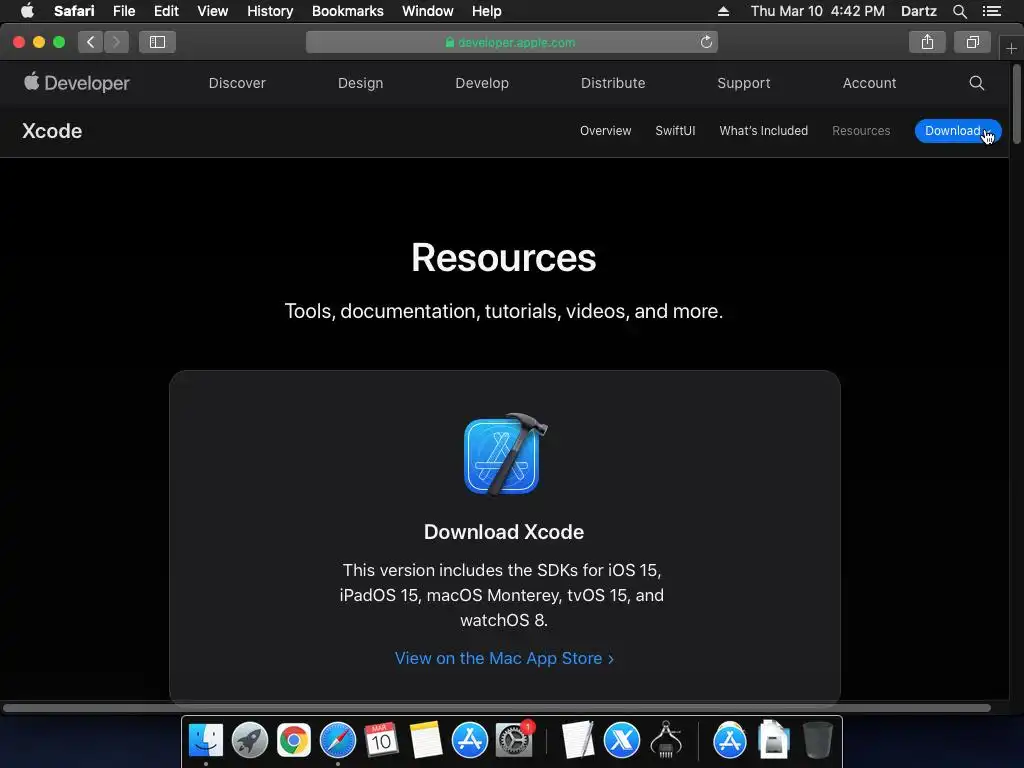Open the Window menu
This screenshot has width=1024, height=768.
(428, 11)
